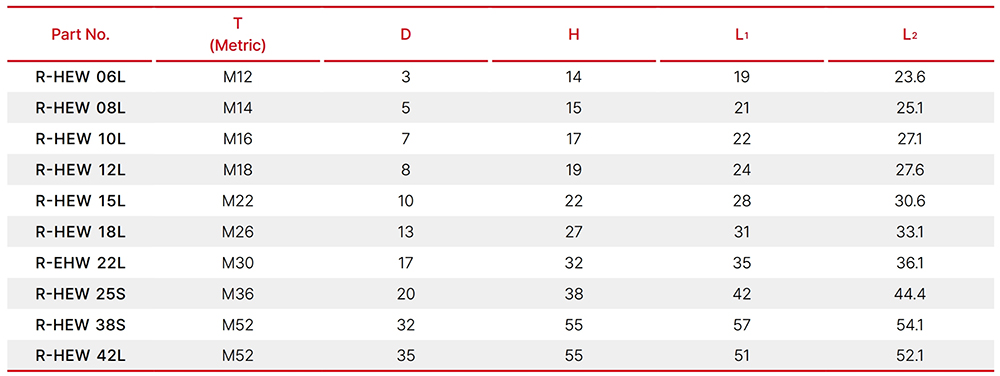Screen dimensions: 1000x376
Task: Select the L1 column header
Action: coord(742,35)
